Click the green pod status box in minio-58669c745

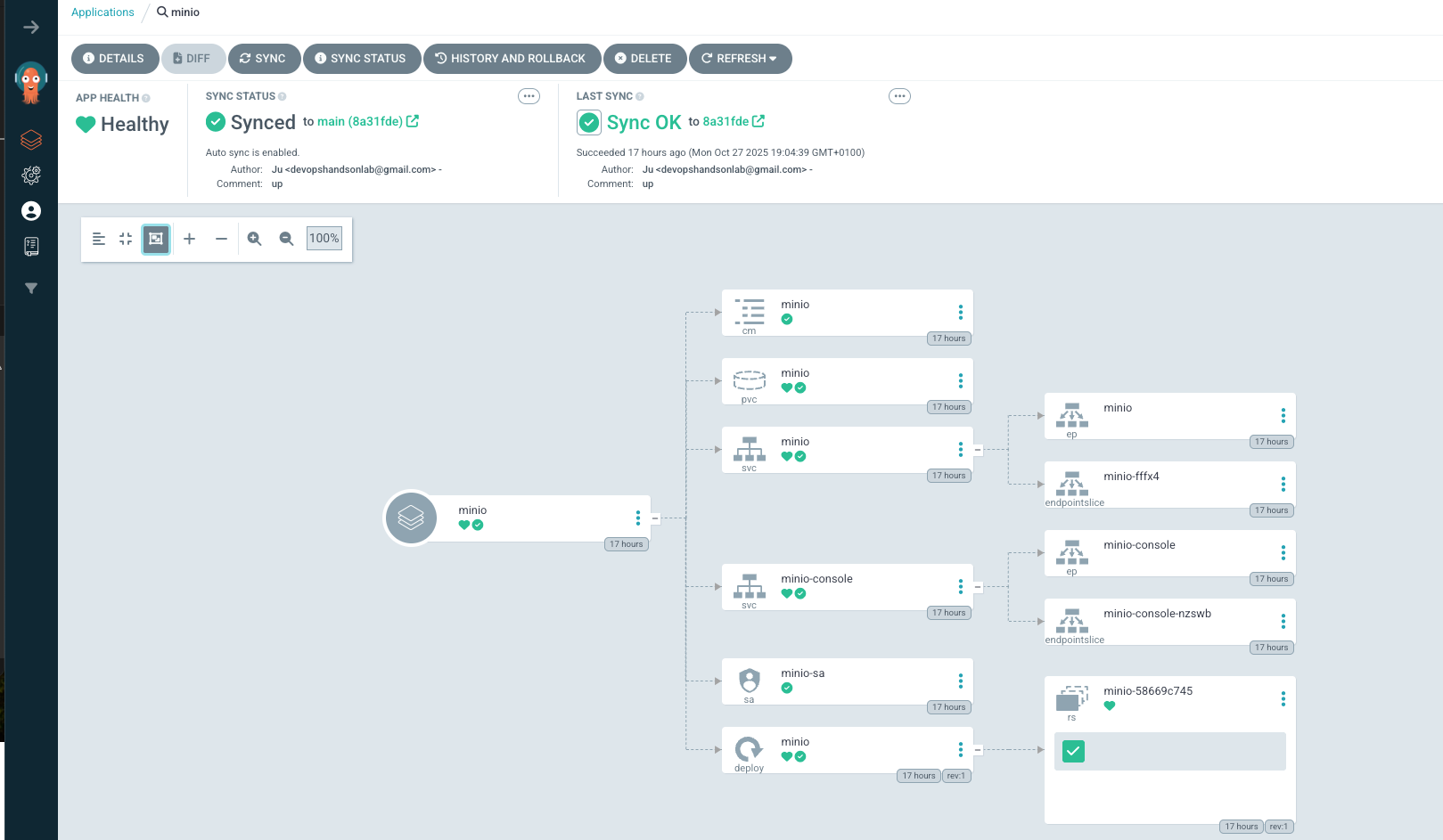1073,752
